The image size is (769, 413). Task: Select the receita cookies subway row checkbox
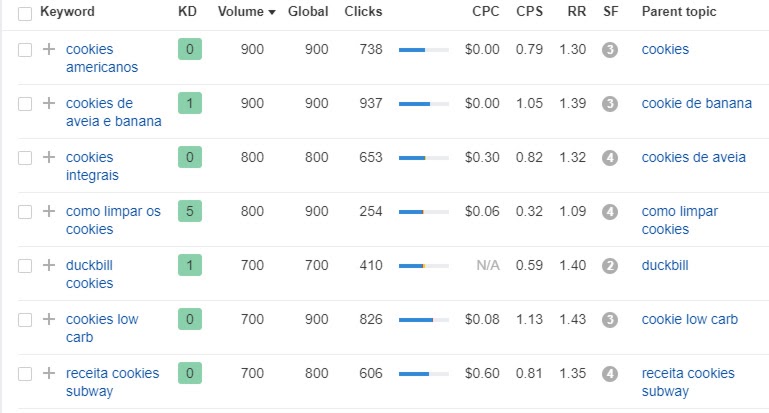[25, 374]
